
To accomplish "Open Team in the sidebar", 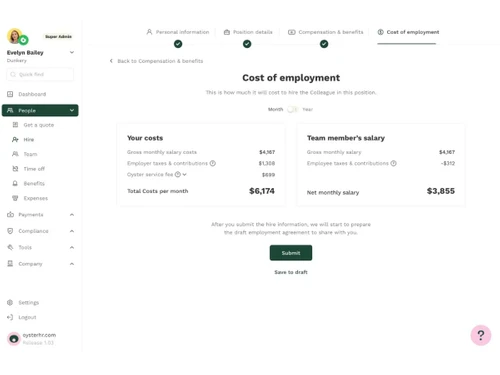I will click(x=30, y=154).
